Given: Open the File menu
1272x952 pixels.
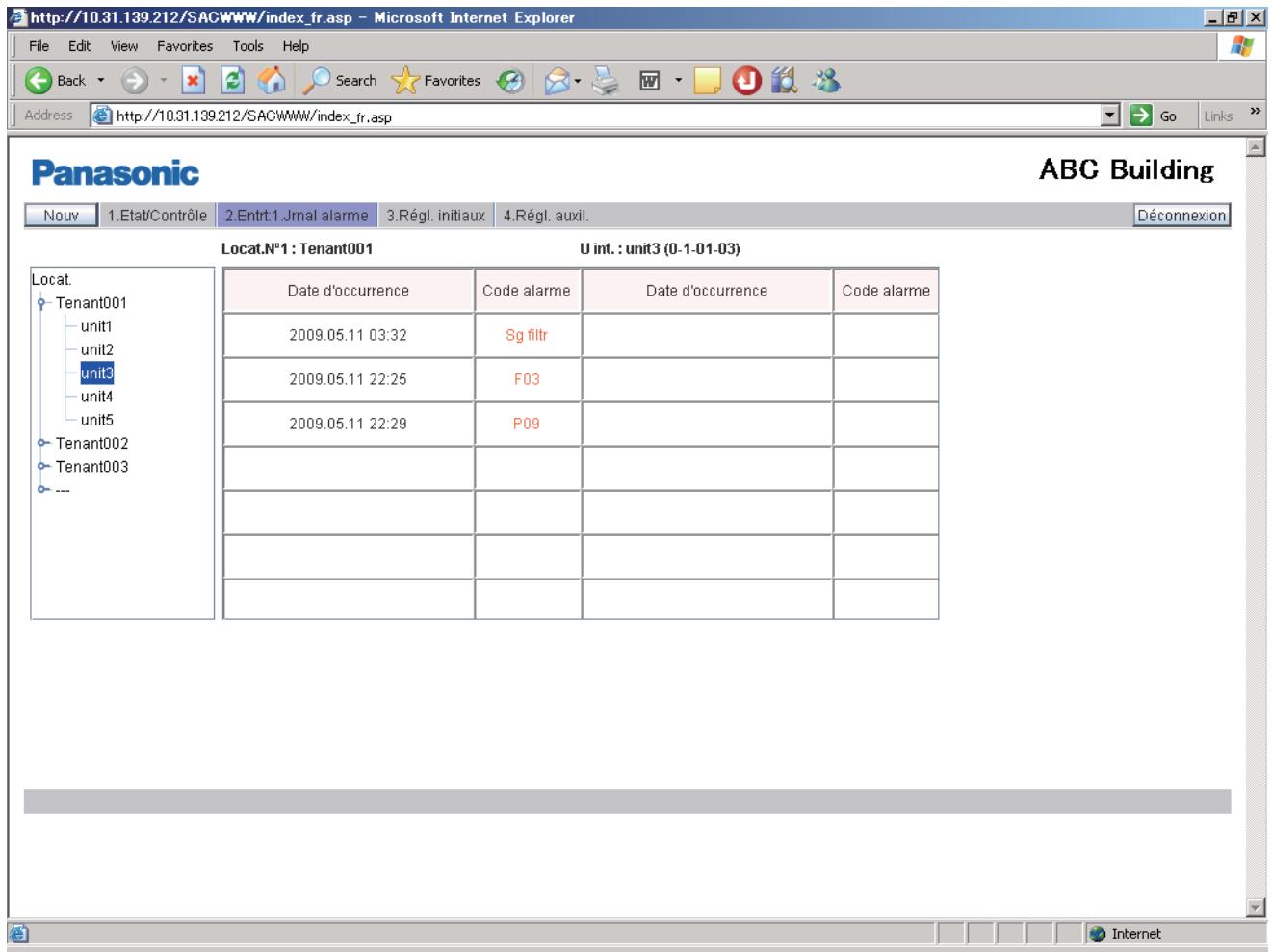Looking at the screenshot, I should pyautogui.click(x=39, y=46).
